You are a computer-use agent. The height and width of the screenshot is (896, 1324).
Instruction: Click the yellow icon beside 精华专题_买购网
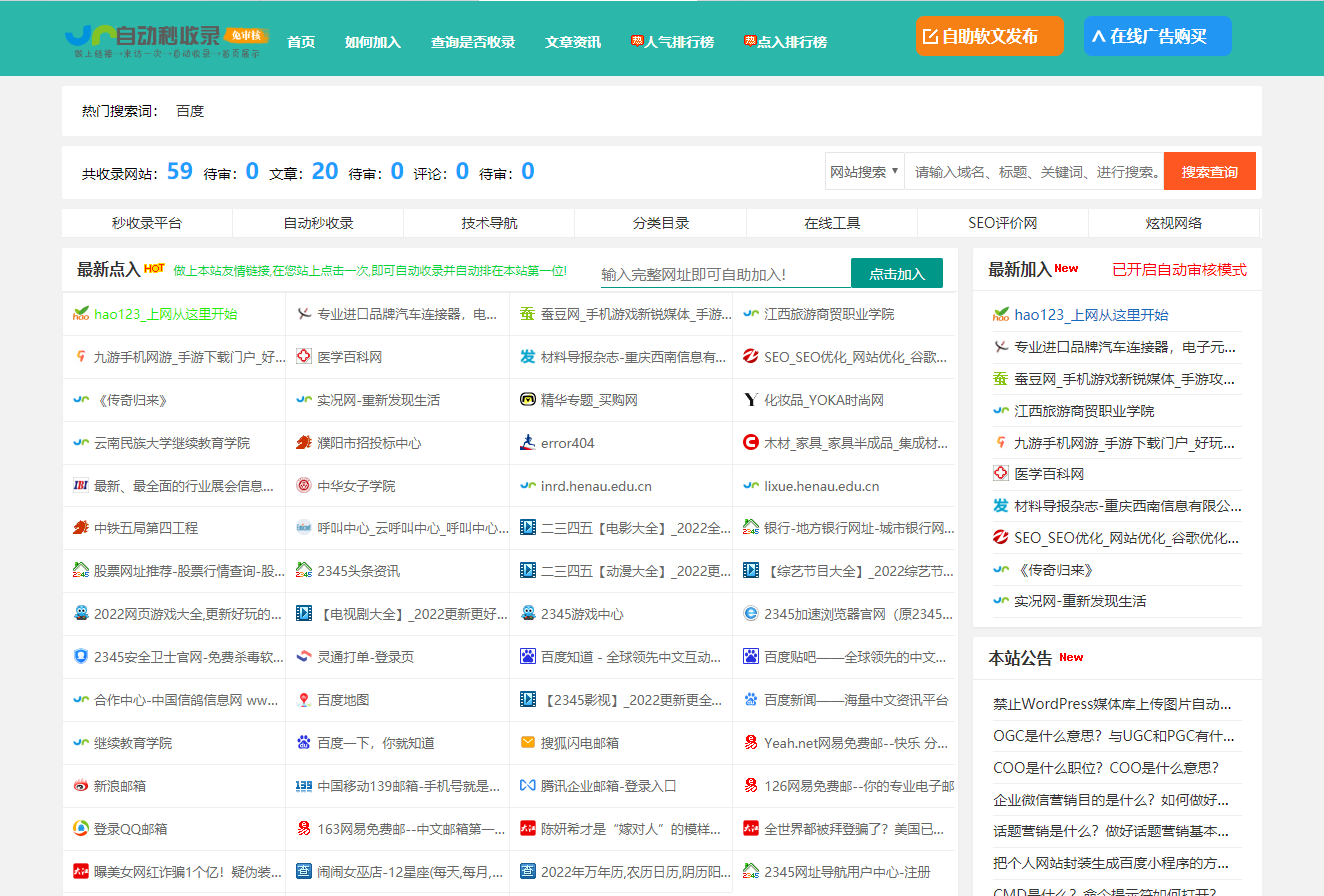tap(527, 400)
